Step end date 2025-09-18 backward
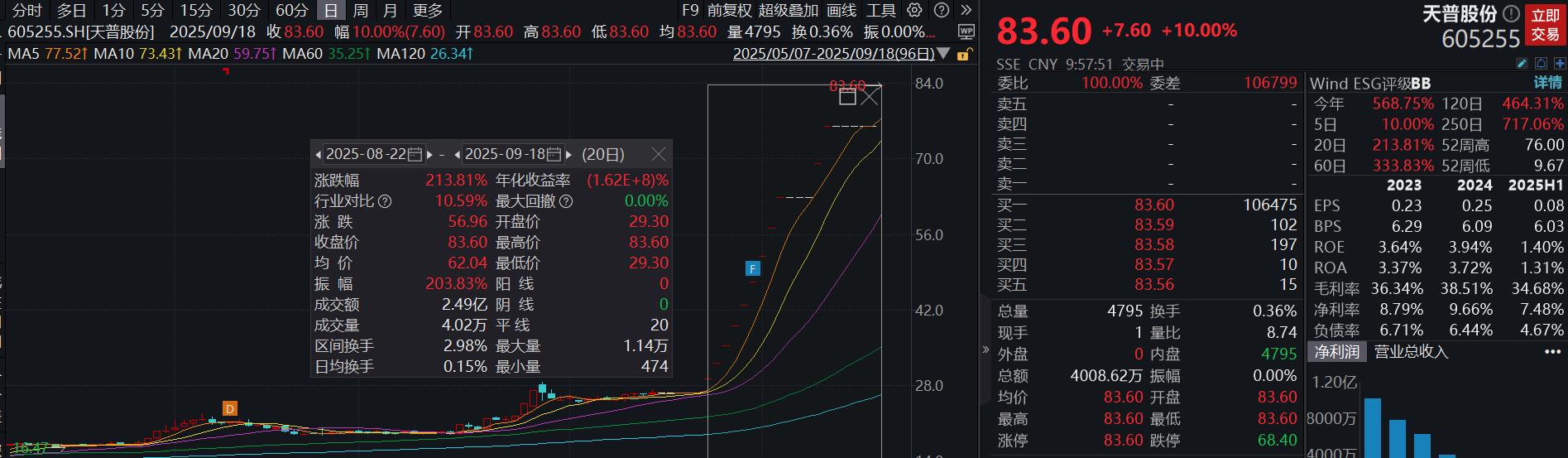The image size is (1568, 458). click(x=458, y=155)
